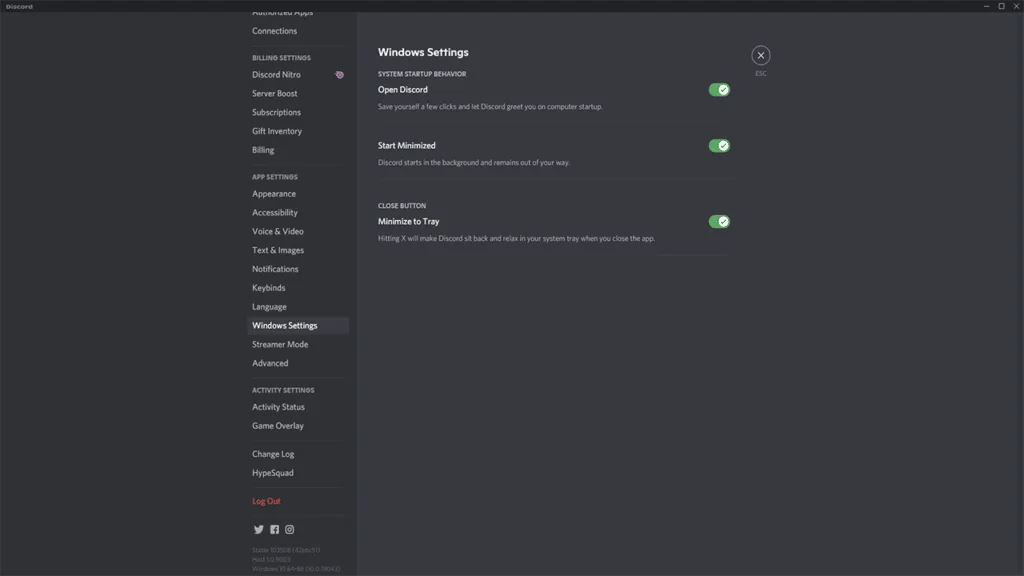Open the Activity Status settings
The image size is (1024, 576).
tap(278, 407)
